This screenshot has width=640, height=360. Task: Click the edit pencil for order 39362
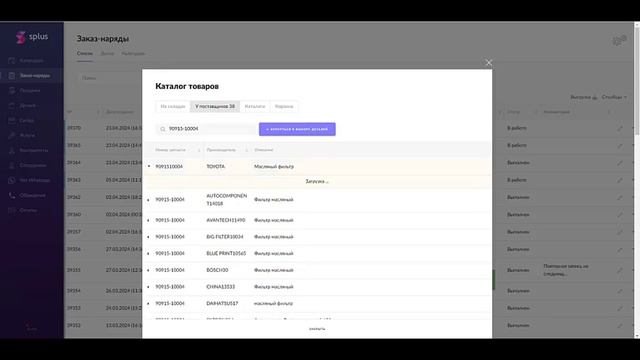tap(620, 197)
